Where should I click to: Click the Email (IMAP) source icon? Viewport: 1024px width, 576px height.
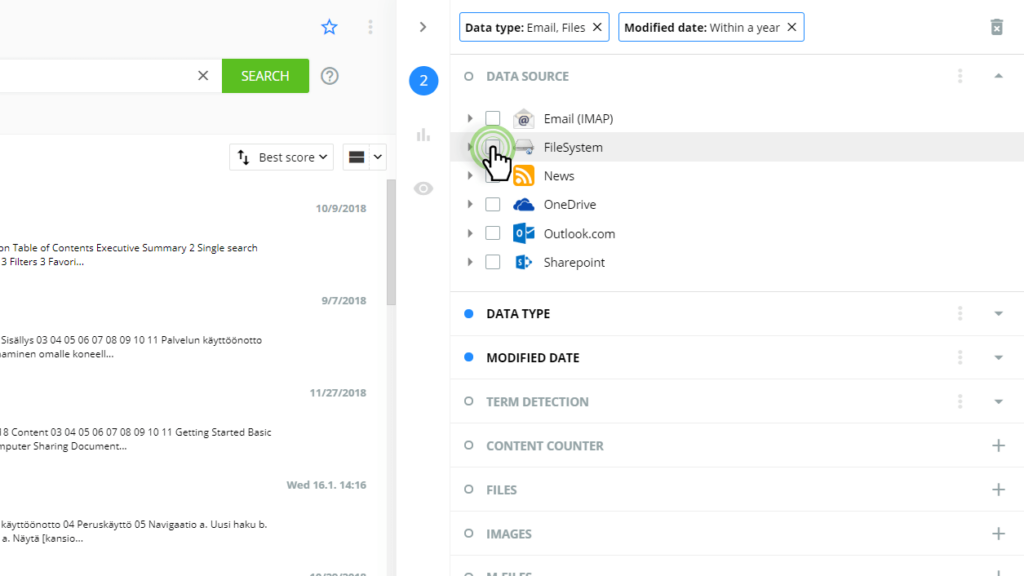tap(523, 118)
